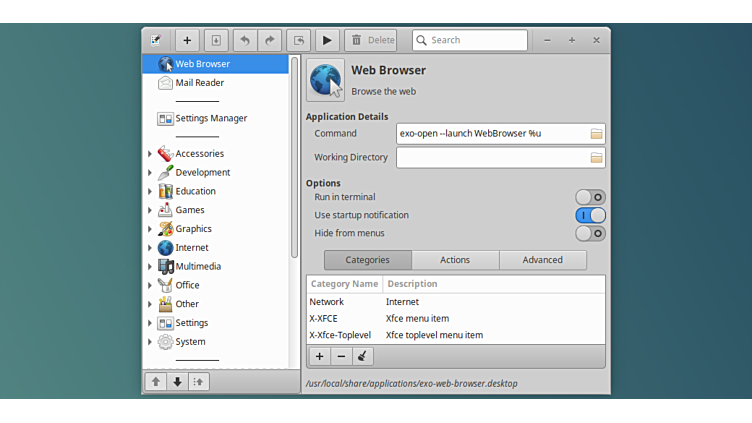752x423 pixels.
Task: Click the save launcher toolbar icon
Action: 216,41
